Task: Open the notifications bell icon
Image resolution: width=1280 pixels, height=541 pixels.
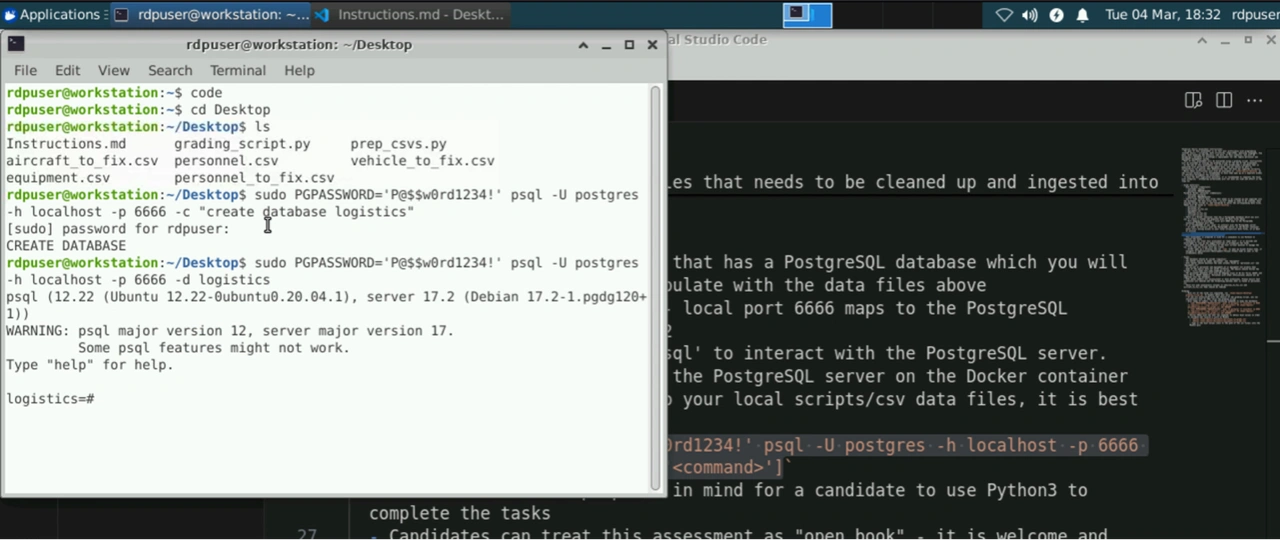Action: [1082, 14]
